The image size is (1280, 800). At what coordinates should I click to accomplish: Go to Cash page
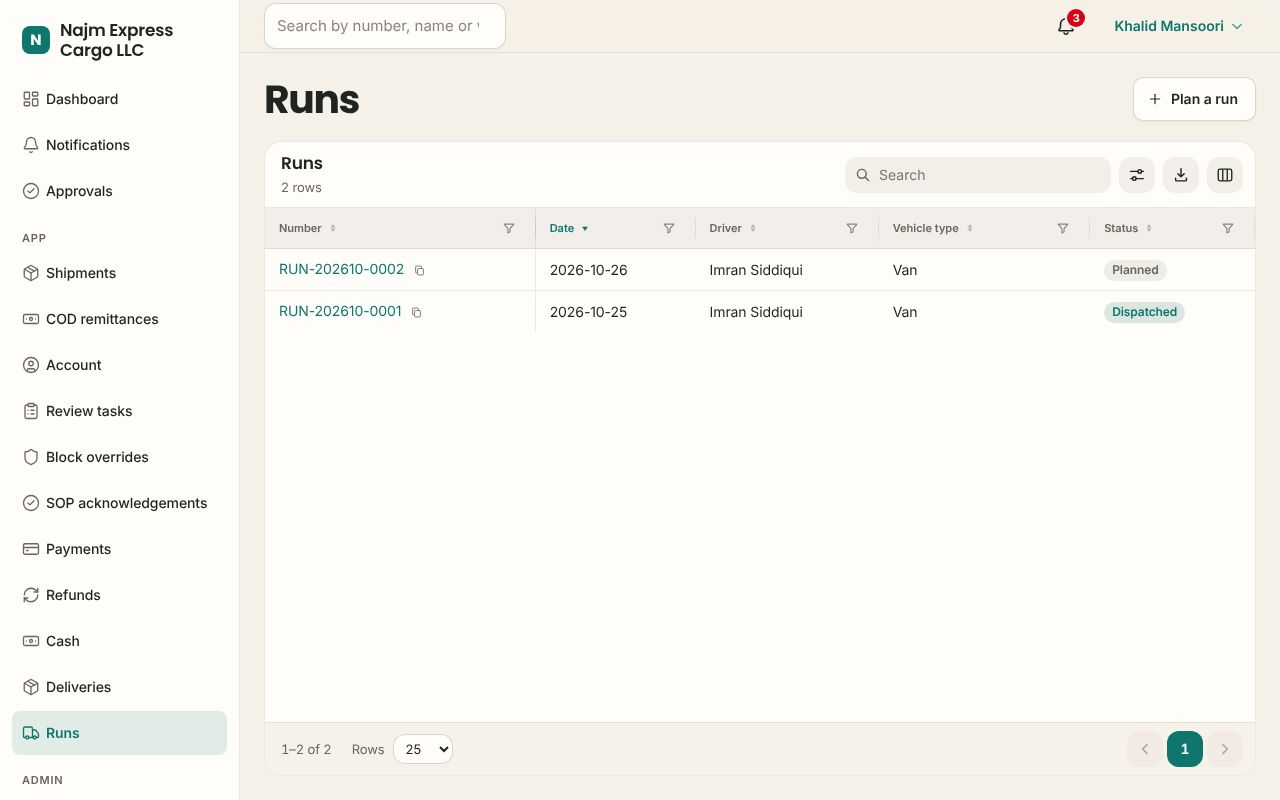[120, 641]
